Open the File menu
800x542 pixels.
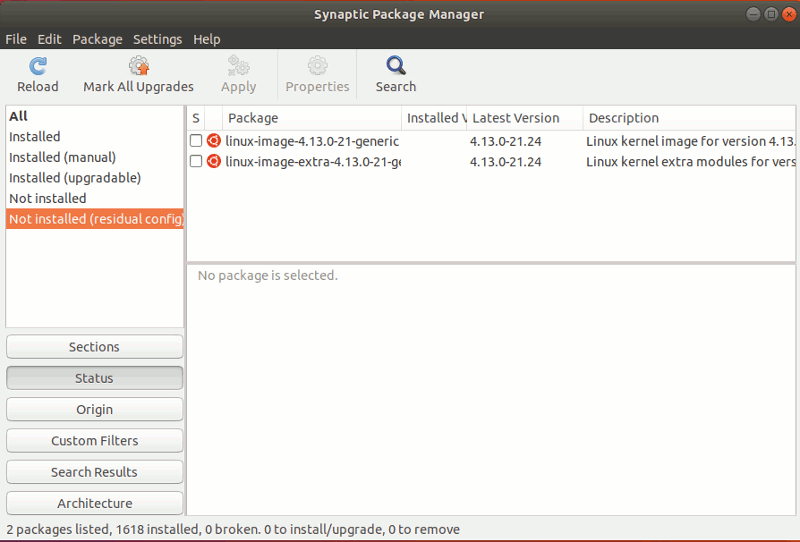coord(16,39)
